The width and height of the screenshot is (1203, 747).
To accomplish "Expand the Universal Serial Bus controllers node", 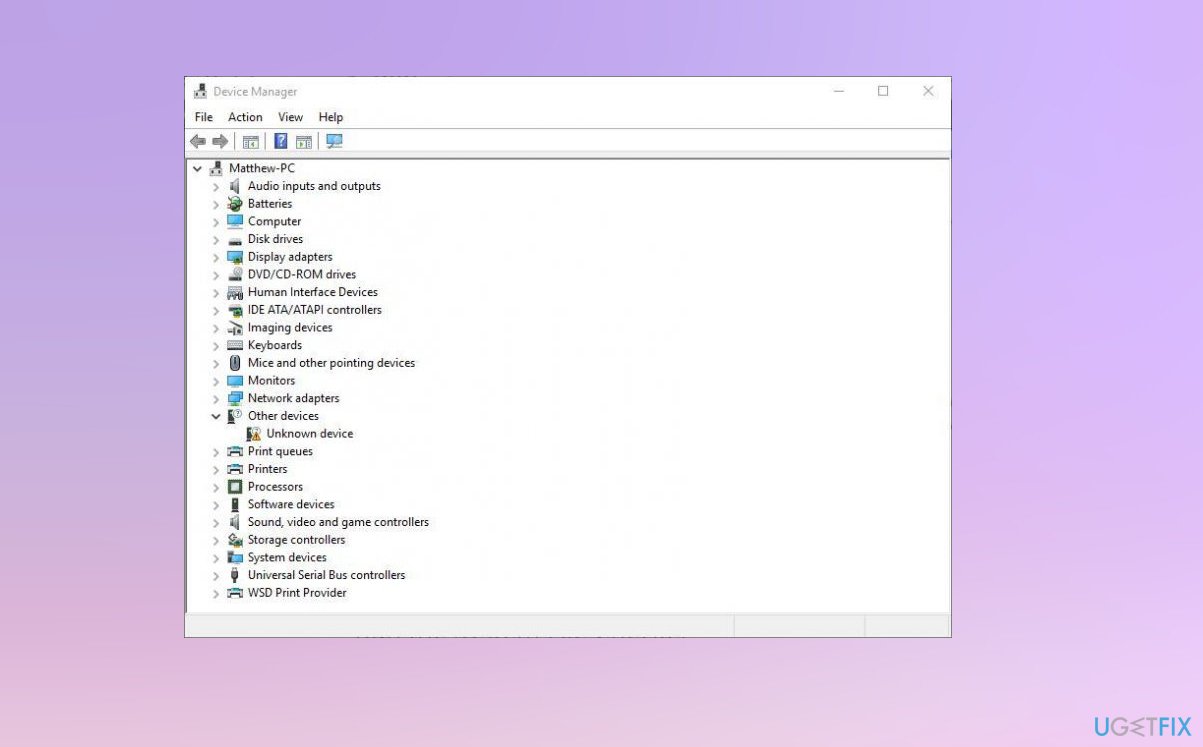I will pyautogui.click(x=216, y=575).
